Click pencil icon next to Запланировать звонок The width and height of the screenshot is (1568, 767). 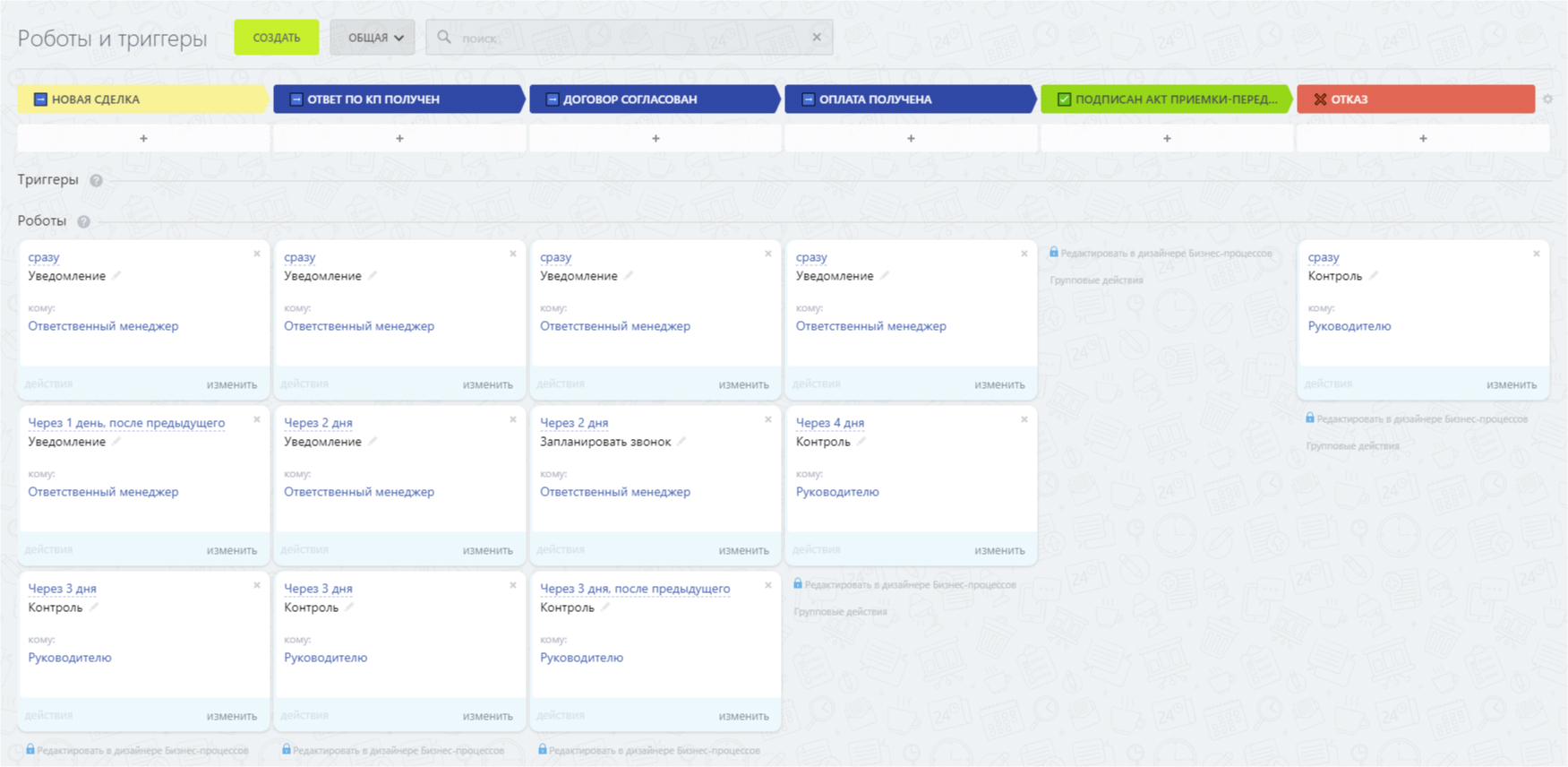682,441
